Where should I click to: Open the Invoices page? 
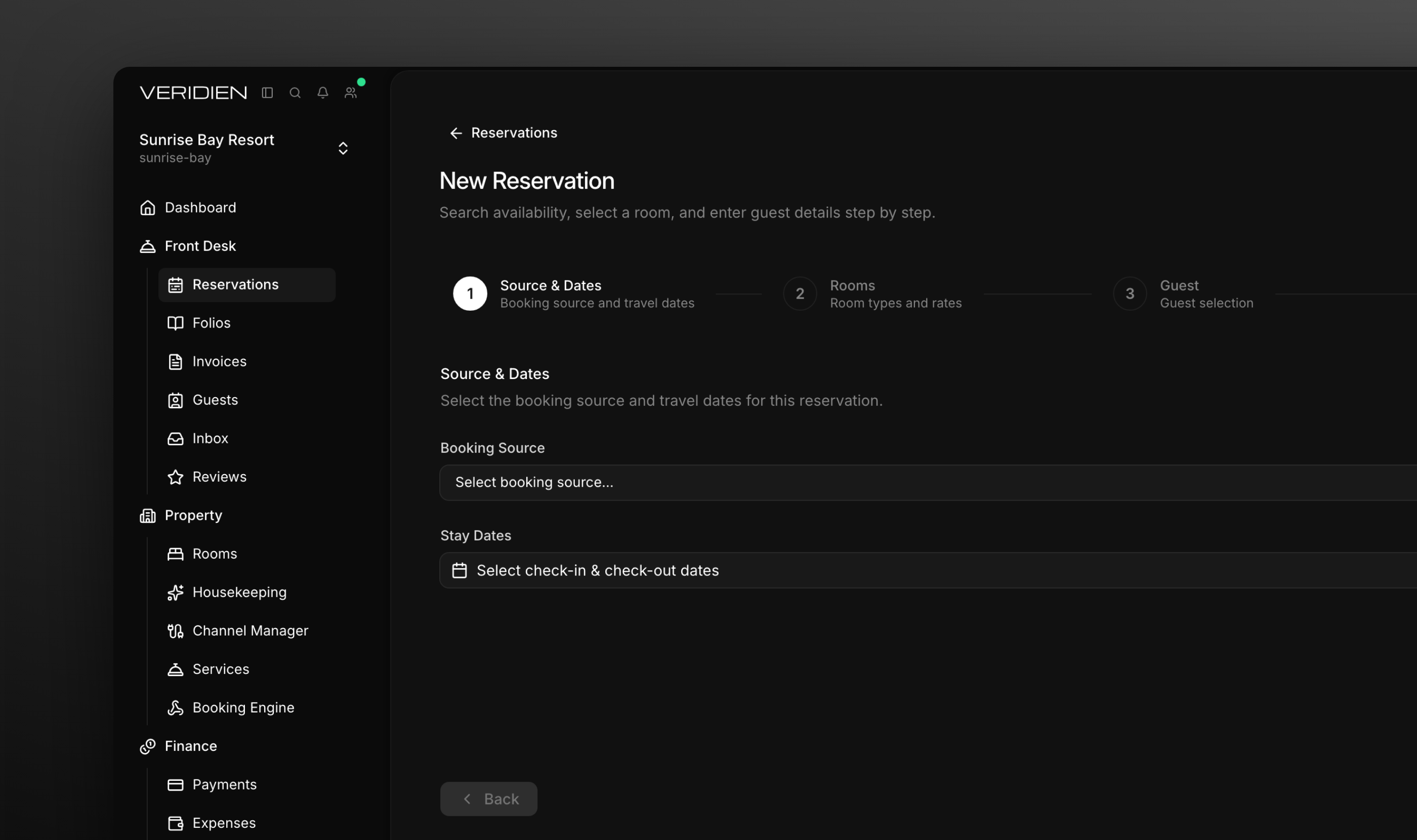220,362
